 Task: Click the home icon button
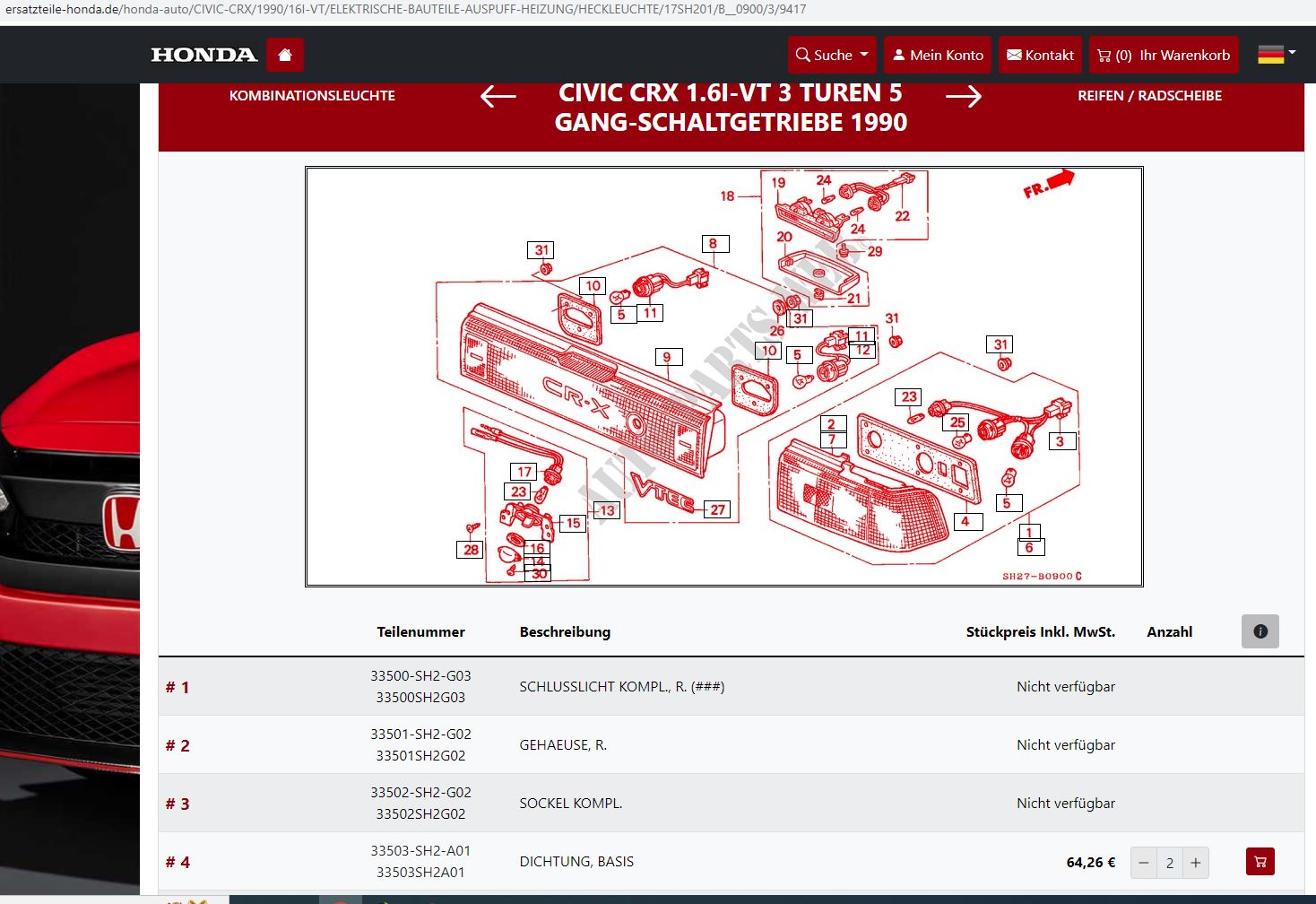pyautogui.click(x=285, y=55)
